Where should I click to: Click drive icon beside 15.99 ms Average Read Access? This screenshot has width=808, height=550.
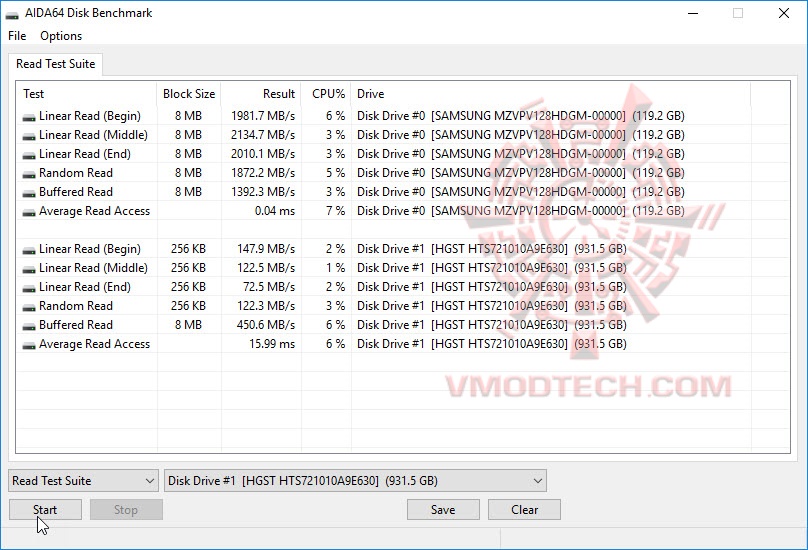pos(29,345)
